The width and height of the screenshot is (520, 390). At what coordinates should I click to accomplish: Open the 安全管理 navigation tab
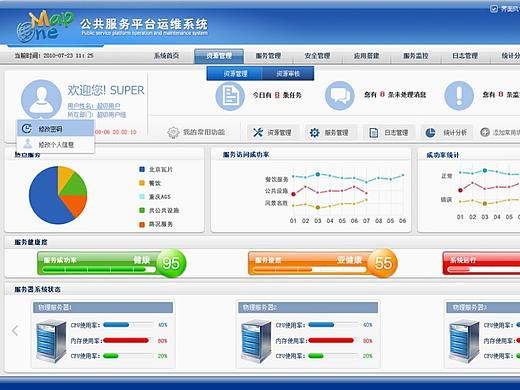pyautogui.click(x=317, y=56)
